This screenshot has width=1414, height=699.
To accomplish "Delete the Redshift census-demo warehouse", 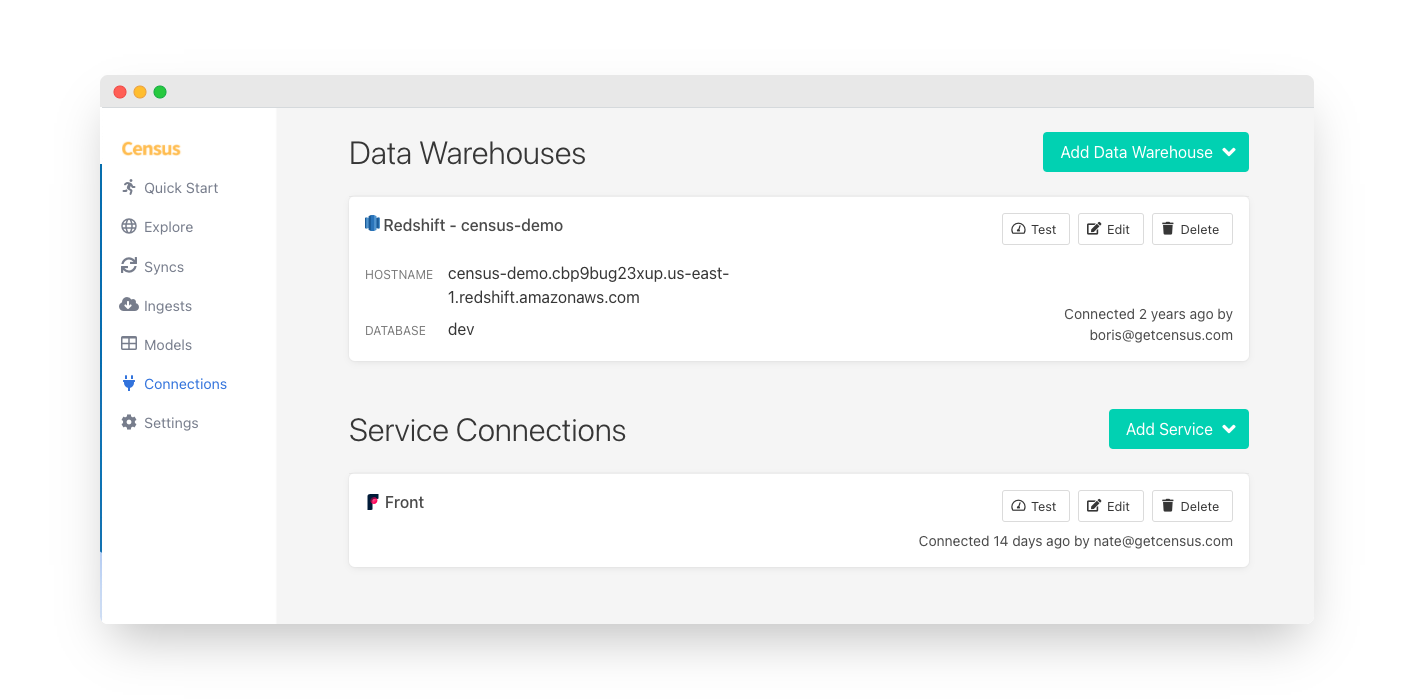I will [x=1191, y=229].
